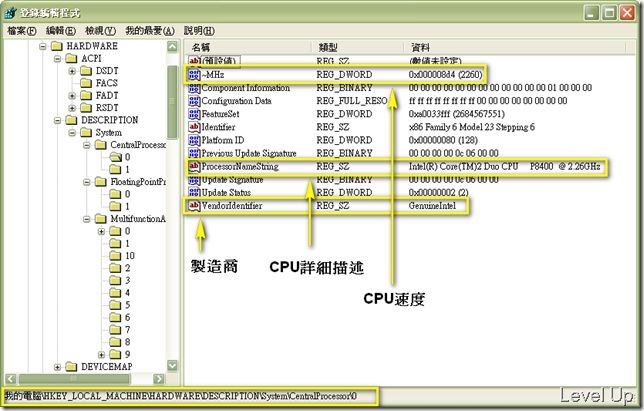This screenshot has height=411, width=644.
Task: Click the Identifier string value icon
Action: 194,127
